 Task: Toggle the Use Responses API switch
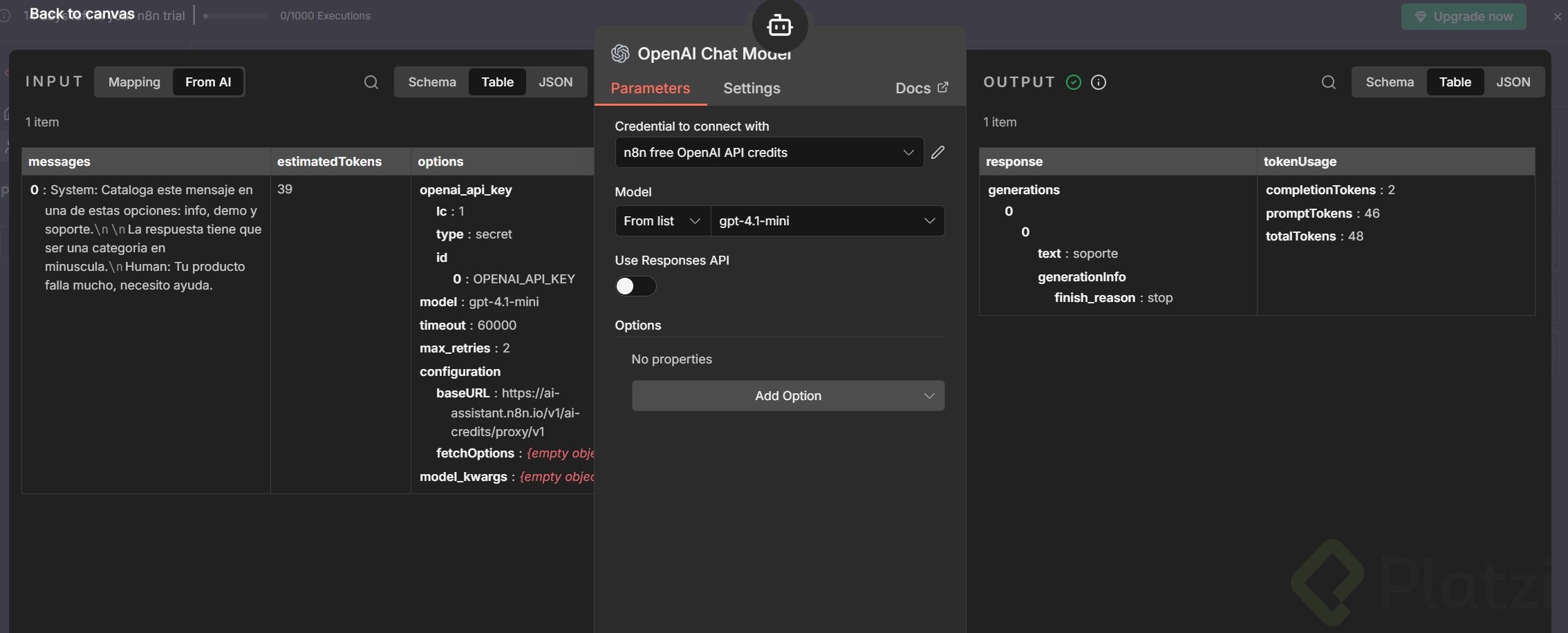point(635,286)
